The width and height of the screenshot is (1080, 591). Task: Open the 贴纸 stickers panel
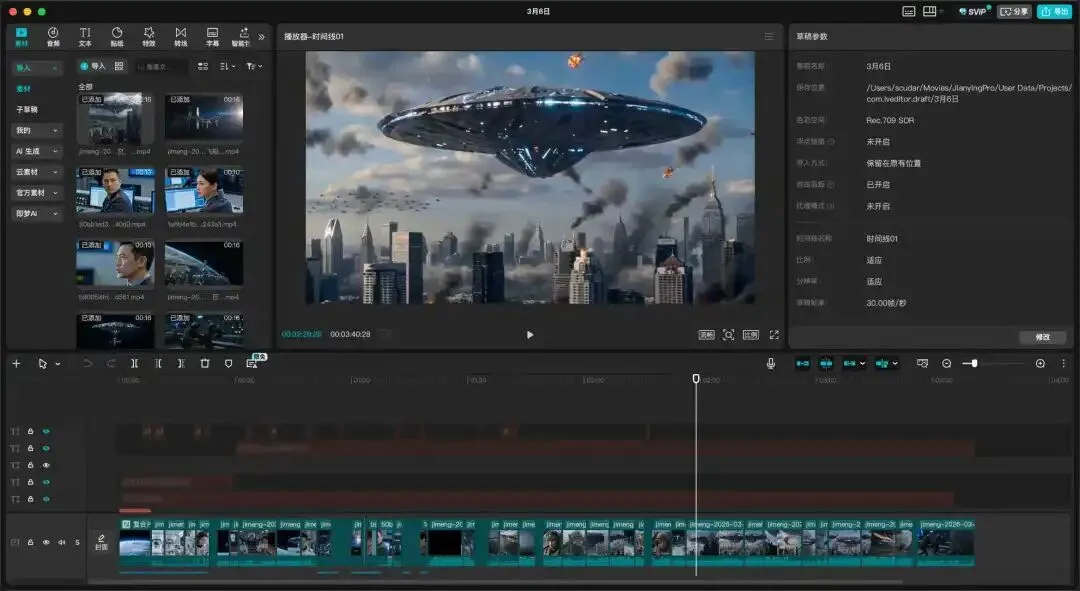click(117, 37)
